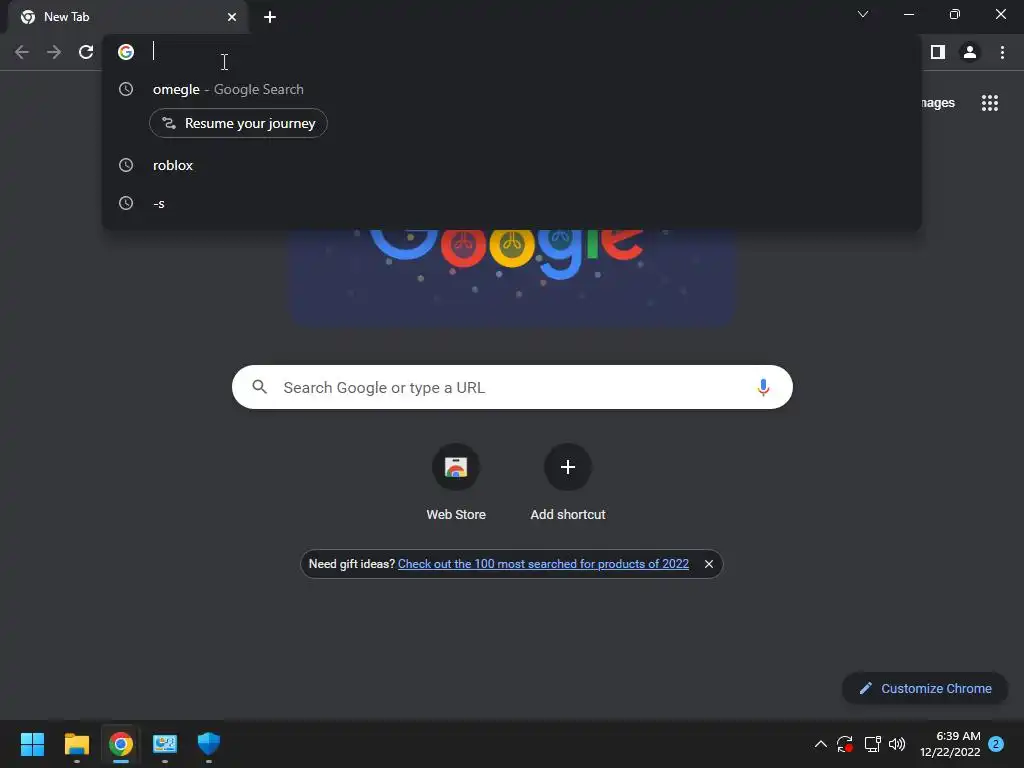
Task: Close the New Tab tab
Action: (x=232, y=17)
